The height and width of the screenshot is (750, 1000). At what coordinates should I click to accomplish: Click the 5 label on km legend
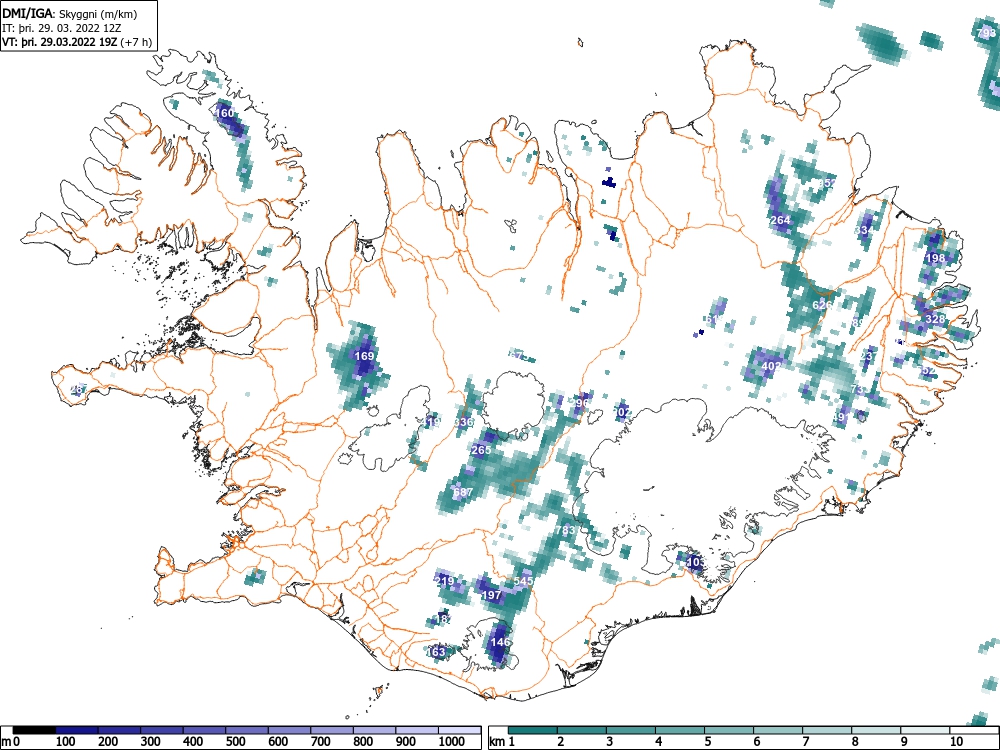coord(707,742)
